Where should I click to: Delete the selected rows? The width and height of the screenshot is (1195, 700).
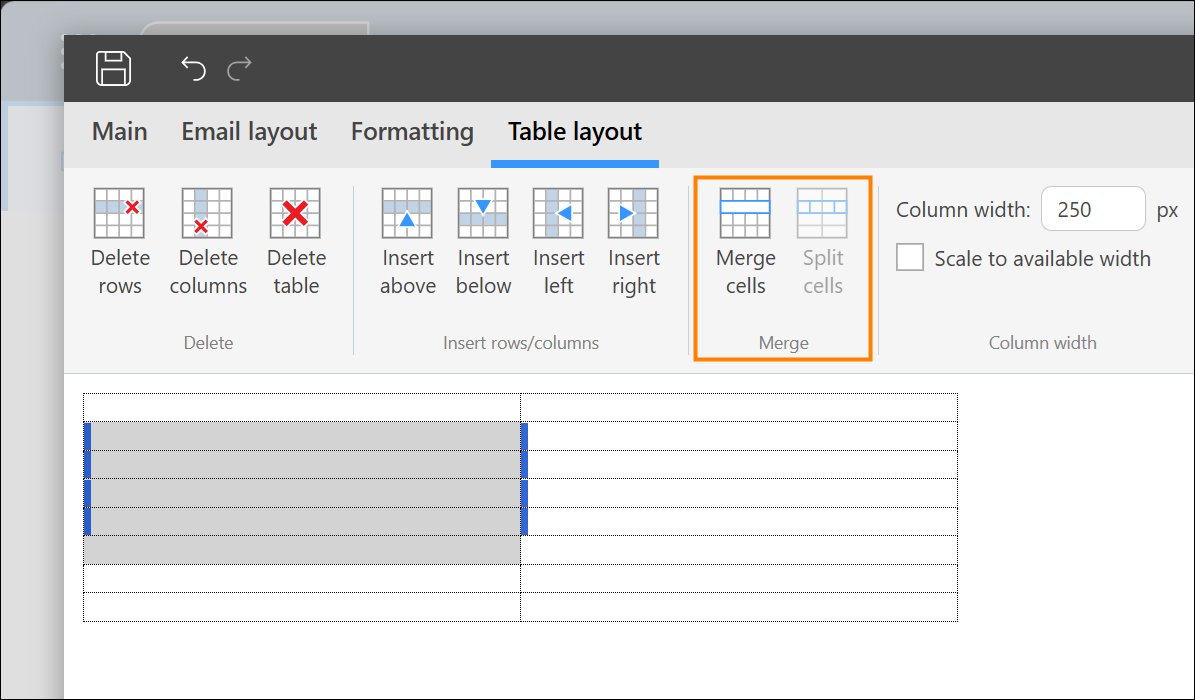click(x=120, y=242)
